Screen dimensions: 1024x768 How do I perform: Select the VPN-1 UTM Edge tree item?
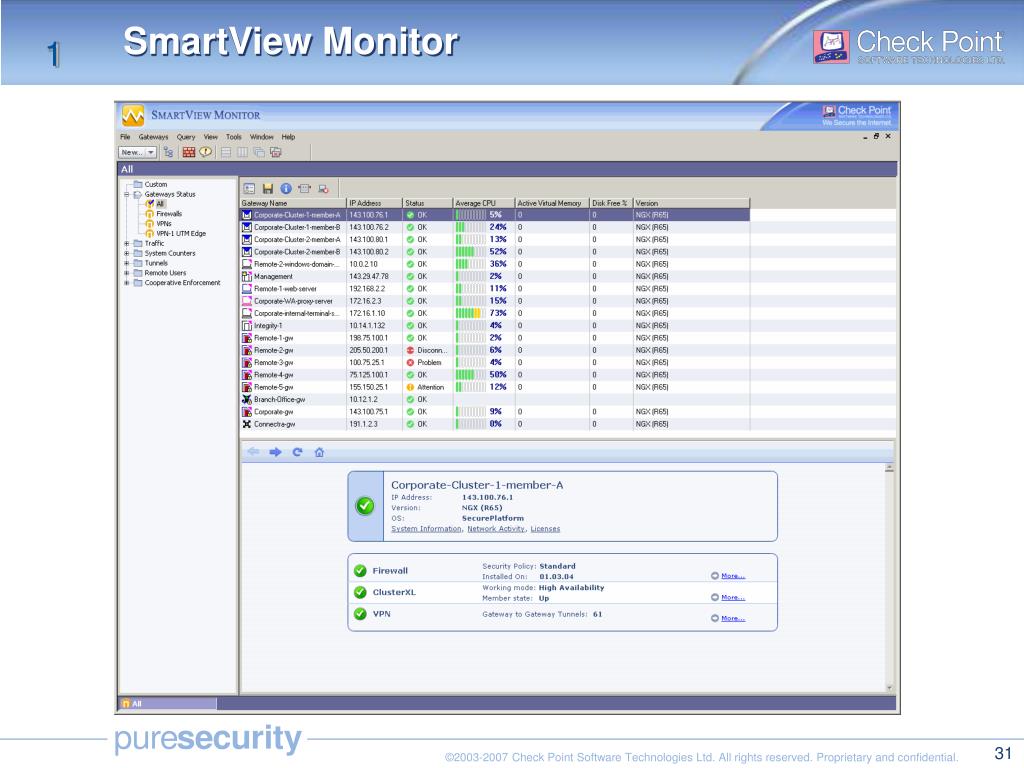click(x=181, y=234)
